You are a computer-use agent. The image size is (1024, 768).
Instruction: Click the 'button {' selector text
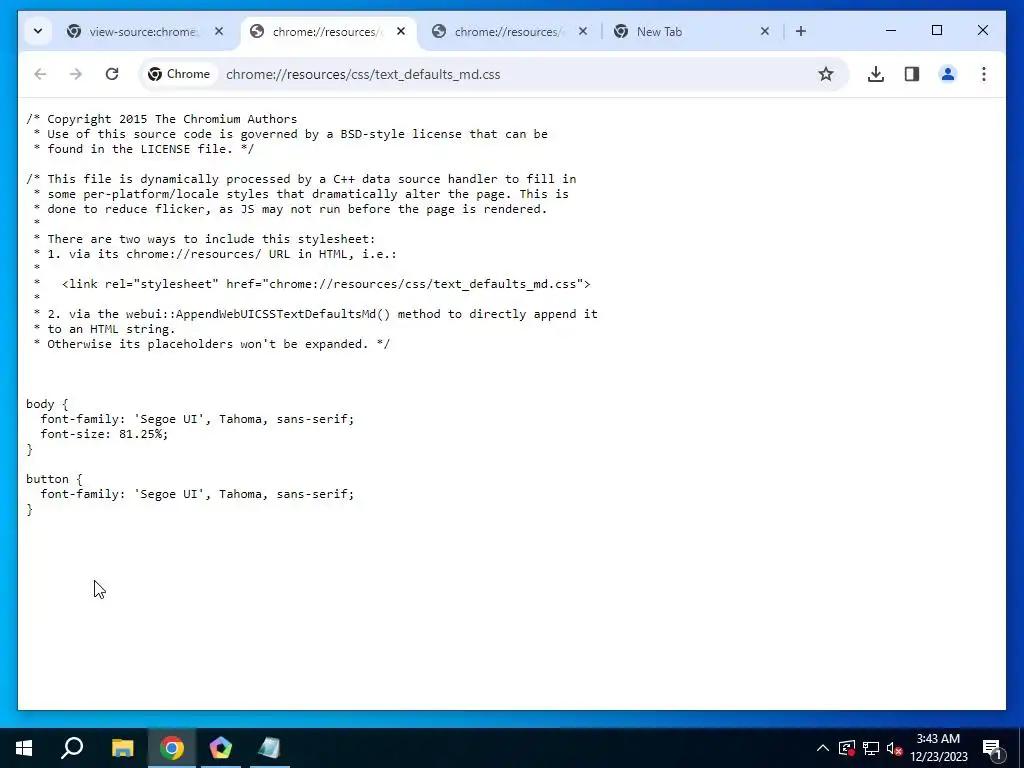click(54, 479)
